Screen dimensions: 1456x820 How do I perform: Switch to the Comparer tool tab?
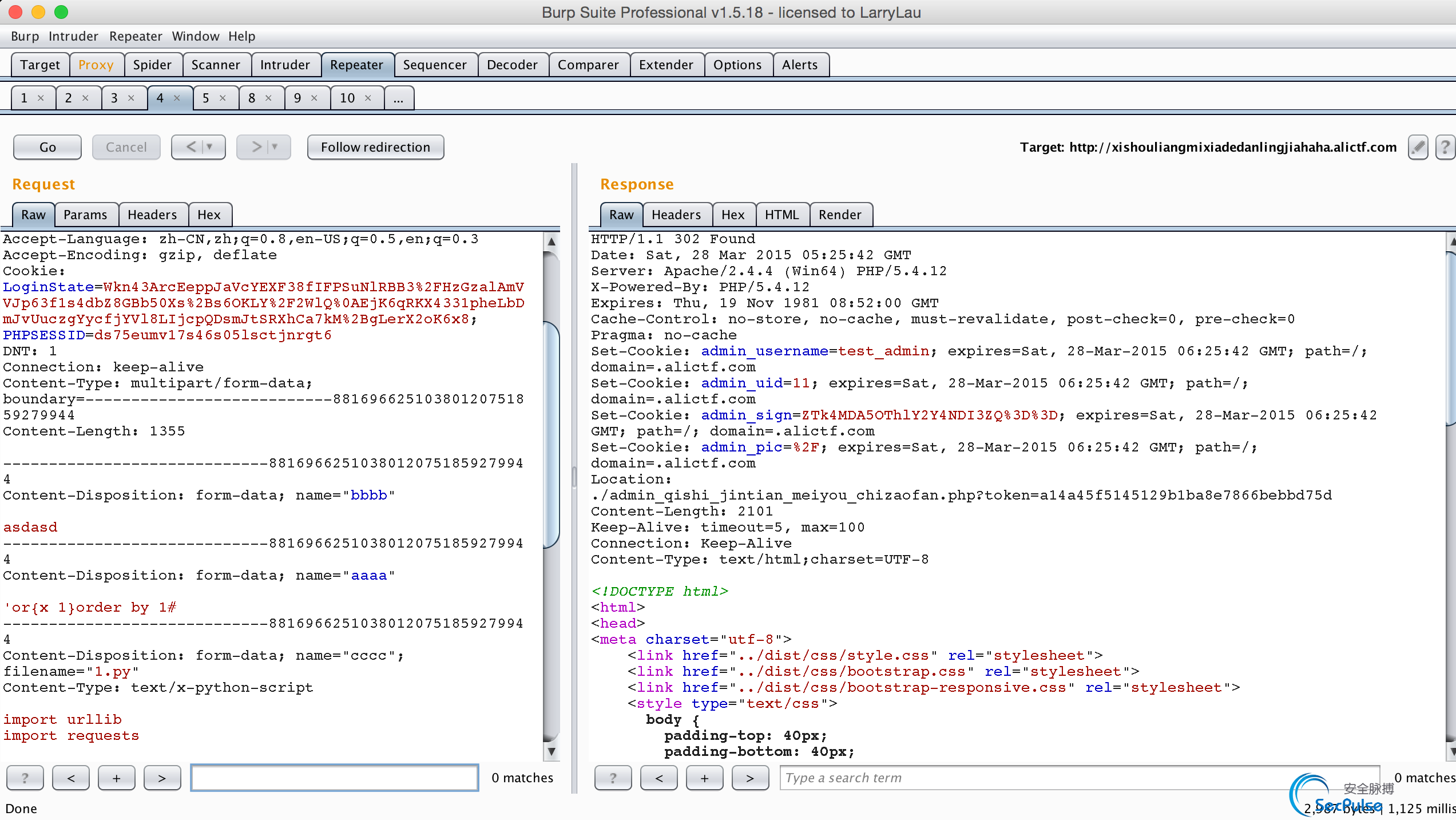point(588,65)
